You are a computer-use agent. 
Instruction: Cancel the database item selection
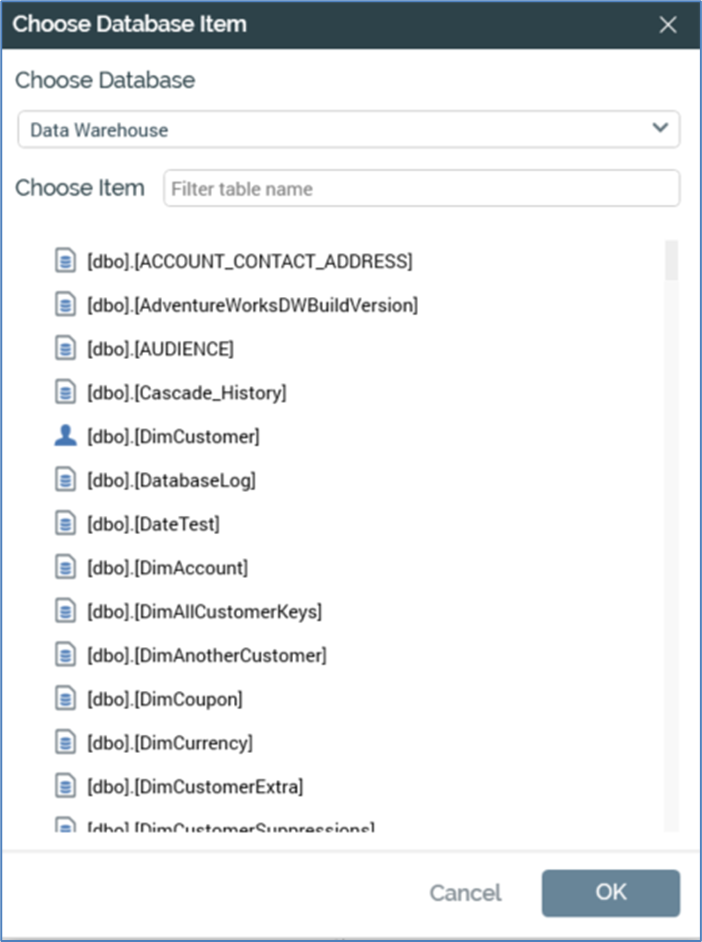pyautogui.click(x=465, y=893)
